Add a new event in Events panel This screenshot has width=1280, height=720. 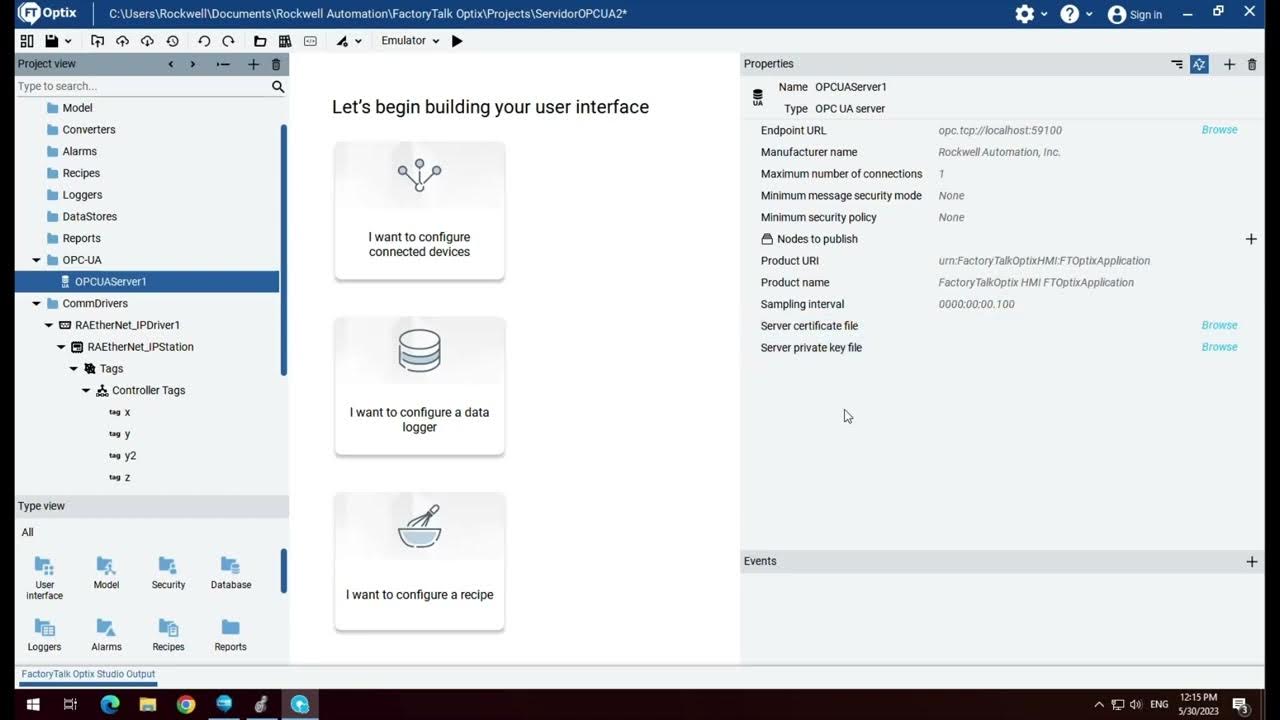(1252, 562)
